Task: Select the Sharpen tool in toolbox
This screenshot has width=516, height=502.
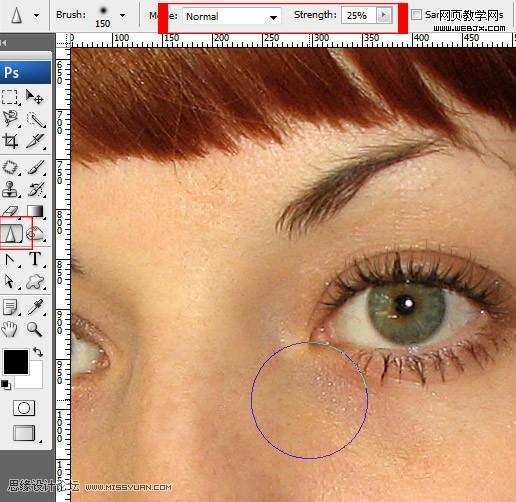Action: (x=11, y=233)
